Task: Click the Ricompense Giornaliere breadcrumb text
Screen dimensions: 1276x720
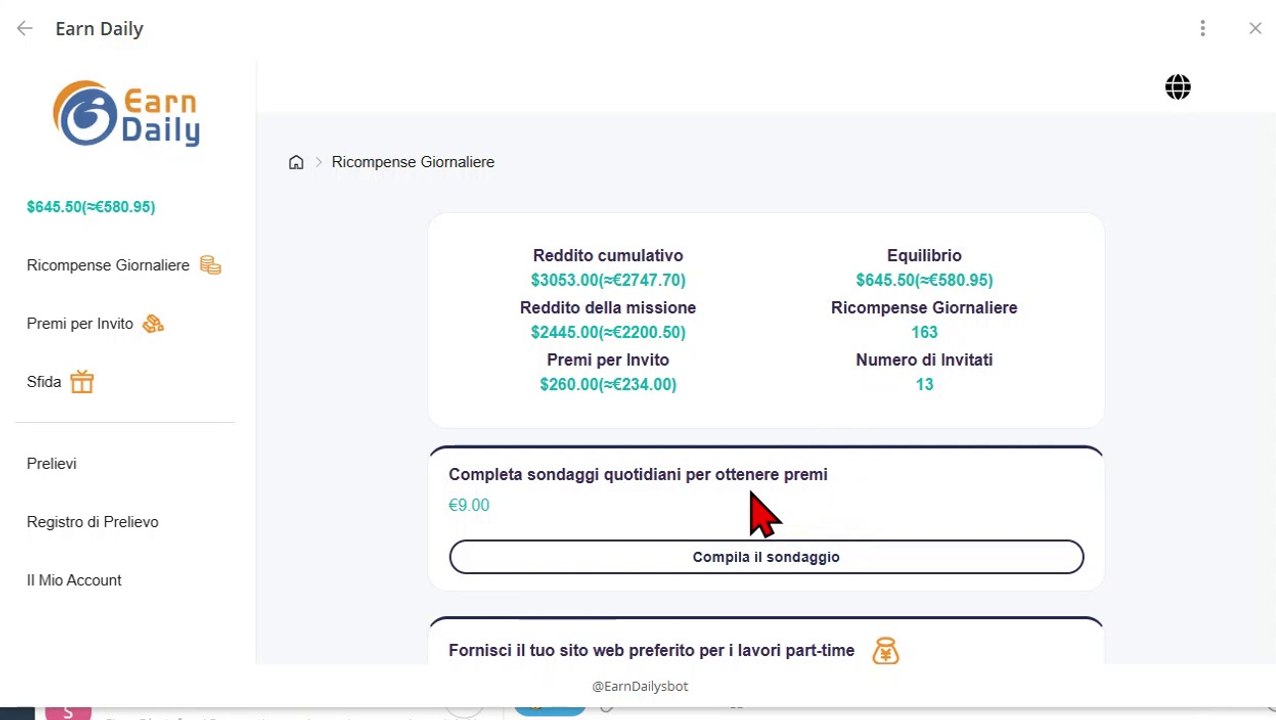Action: point(413,162)
